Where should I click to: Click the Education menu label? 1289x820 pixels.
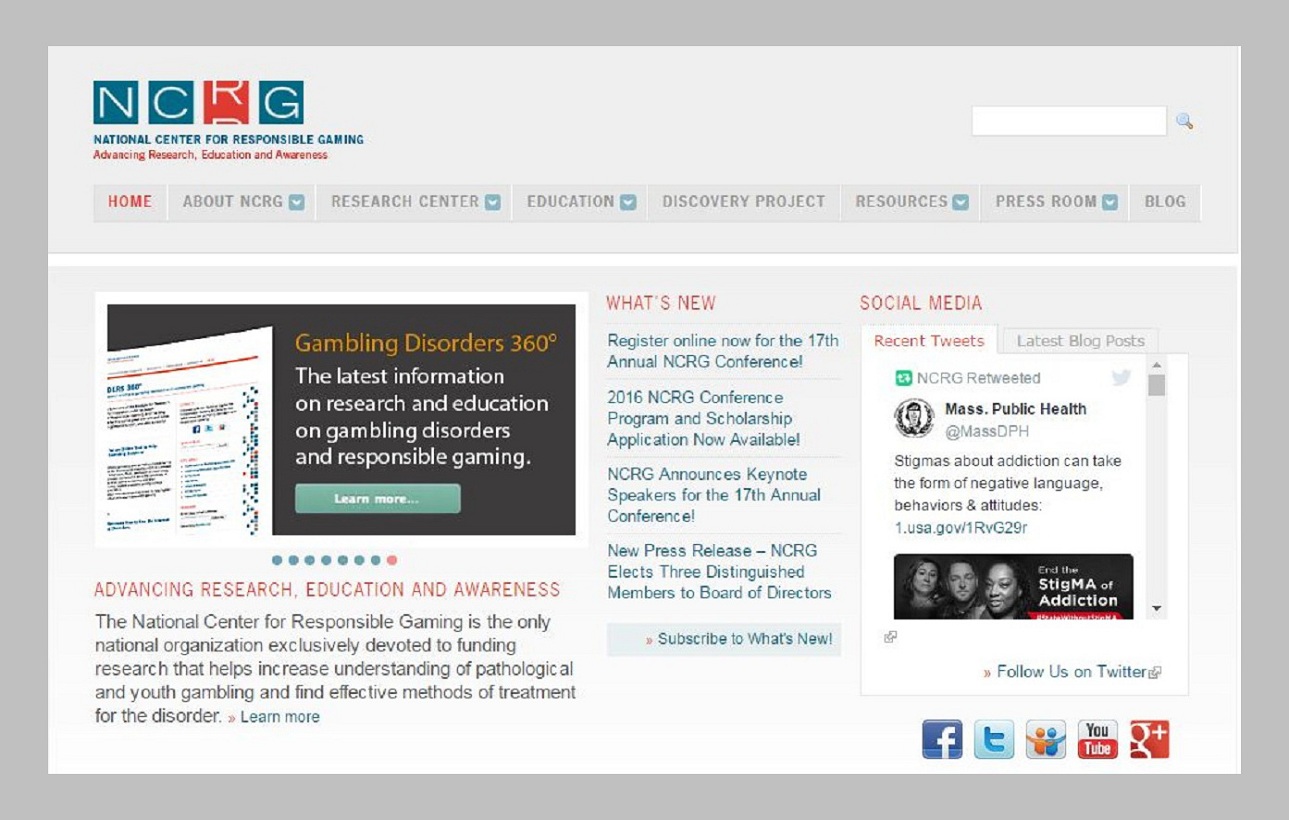pyautogui.click(x=571, y=202)
